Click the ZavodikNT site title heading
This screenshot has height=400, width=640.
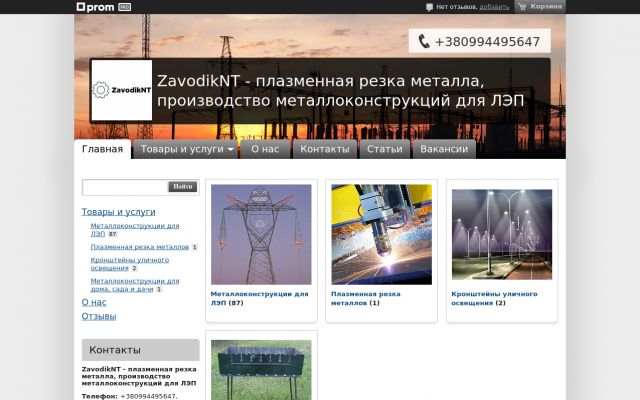(340, 91)
